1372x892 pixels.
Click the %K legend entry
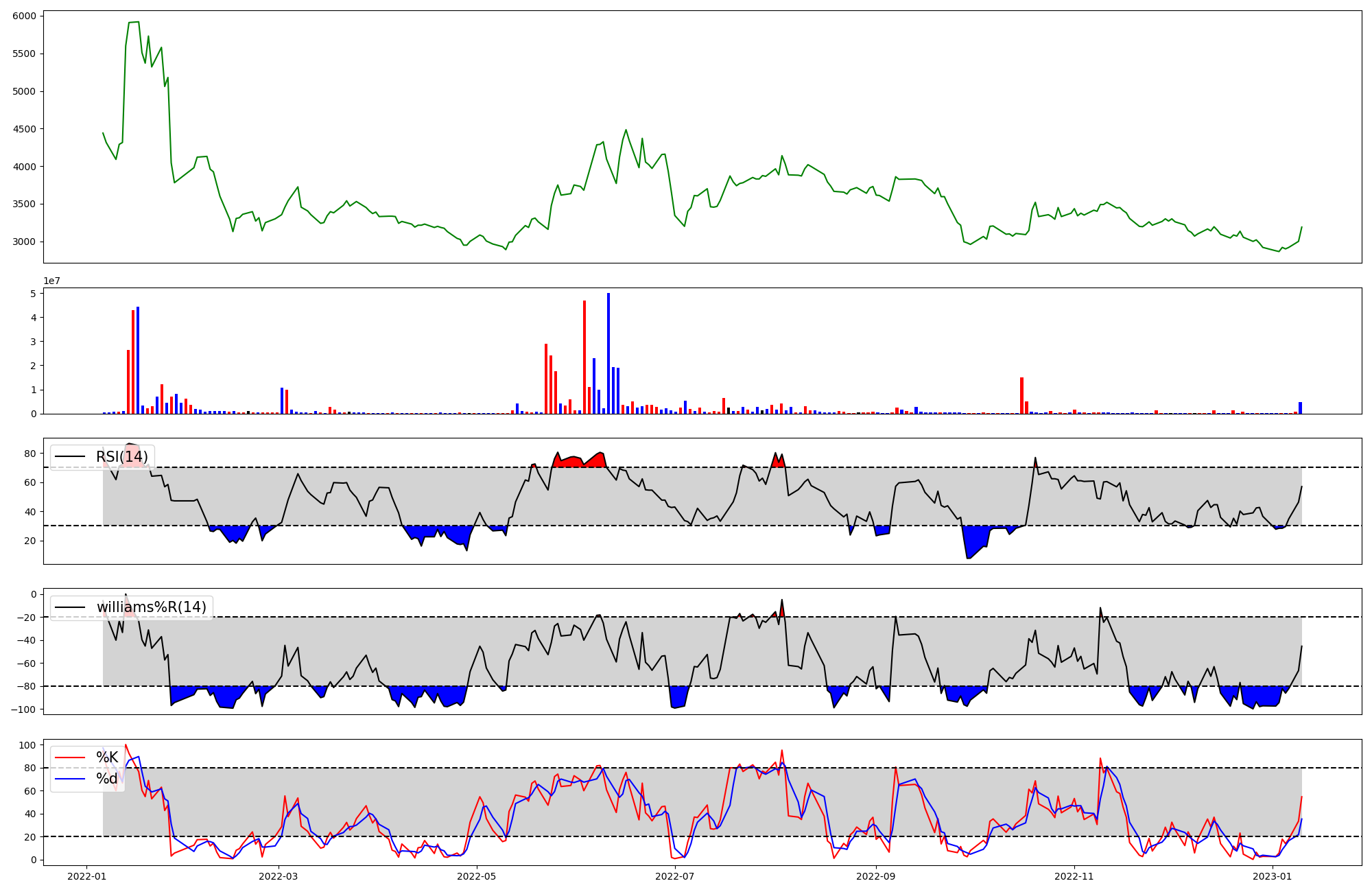[107, 758]
